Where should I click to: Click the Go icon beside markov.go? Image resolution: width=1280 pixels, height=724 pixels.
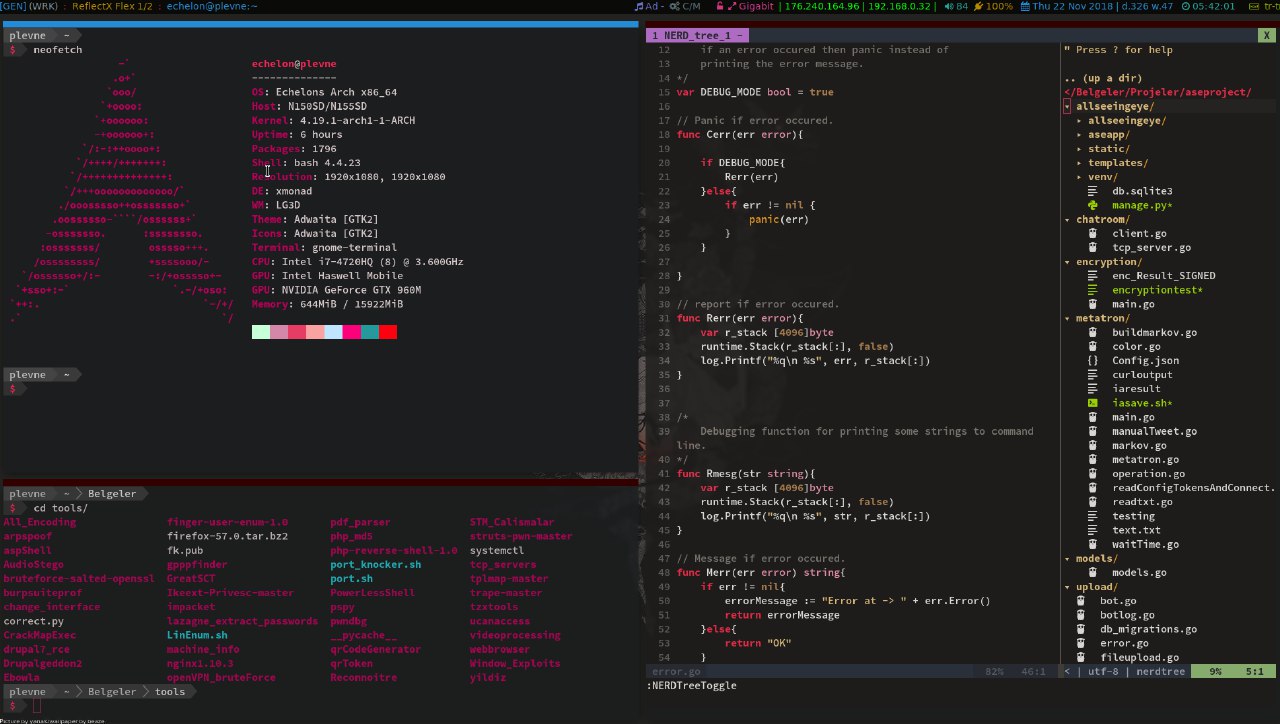(x=1093, y=445)
